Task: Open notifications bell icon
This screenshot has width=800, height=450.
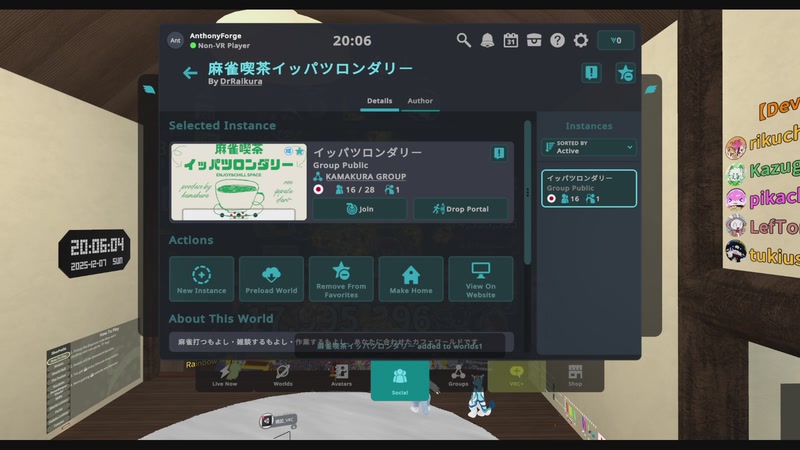Action: pos(487,40)
